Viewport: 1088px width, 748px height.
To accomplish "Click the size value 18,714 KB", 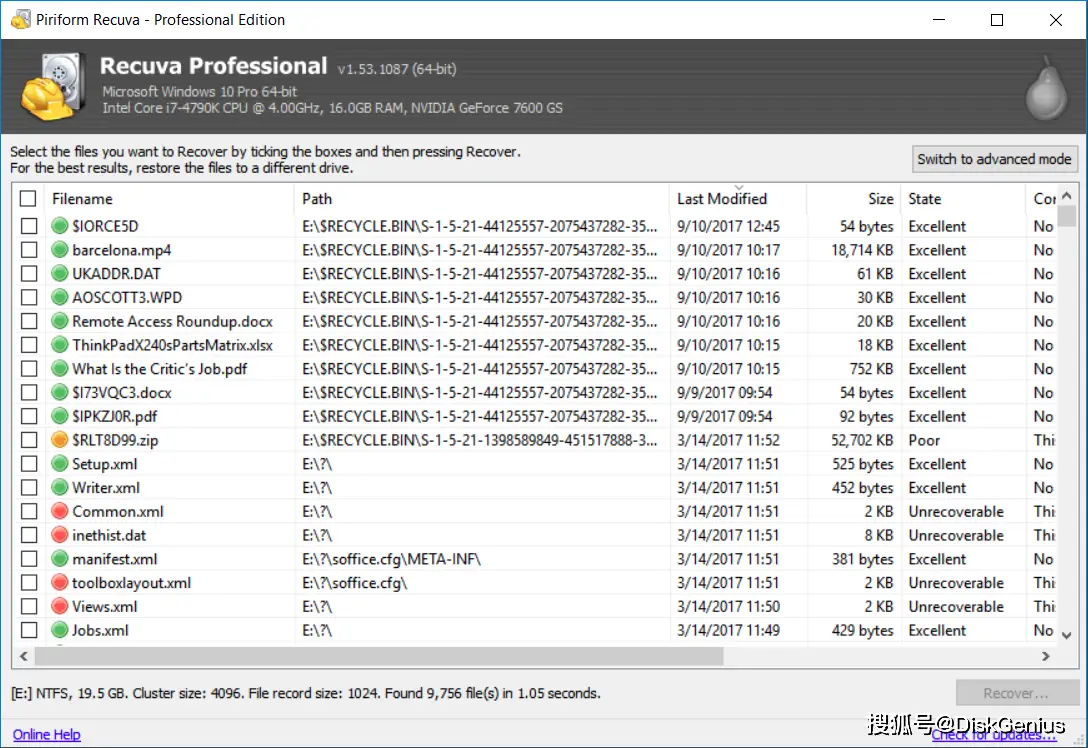I will pos(862,250).
